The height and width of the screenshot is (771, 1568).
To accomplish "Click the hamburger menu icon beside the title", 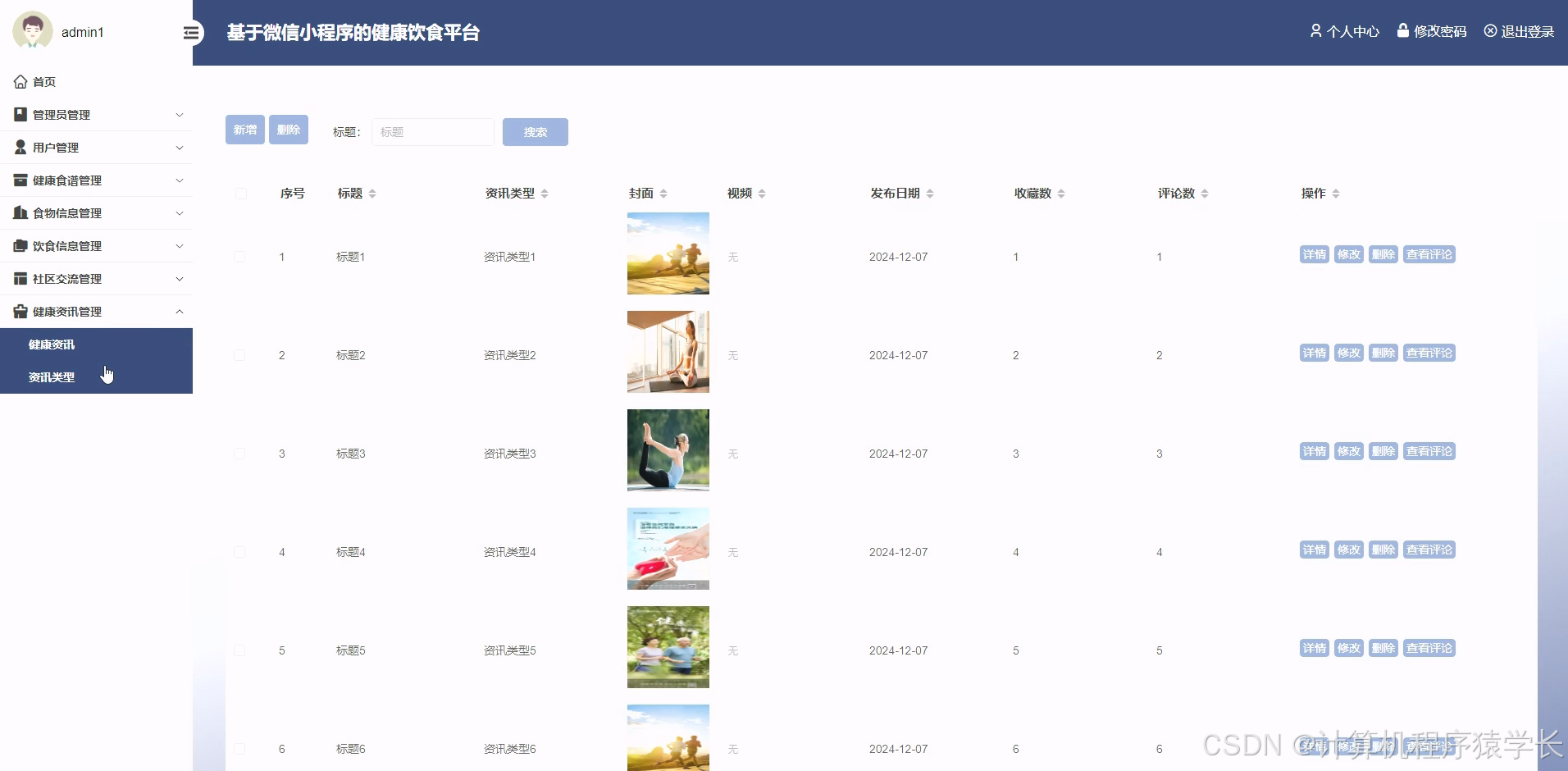I will [191, 33].
